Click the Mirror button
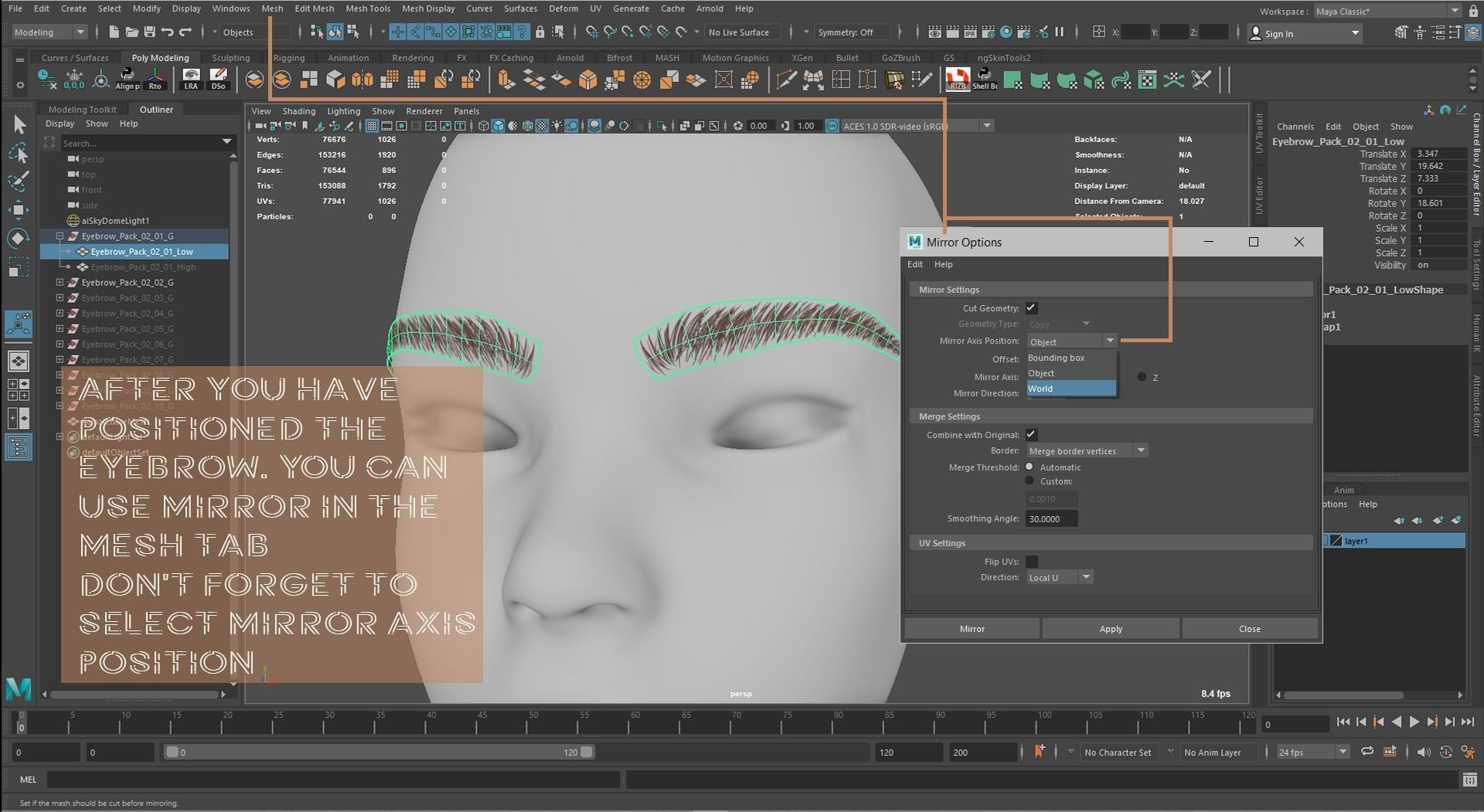Image resolution: width=1484 pixels, height=812 pixels. [972, 628]
